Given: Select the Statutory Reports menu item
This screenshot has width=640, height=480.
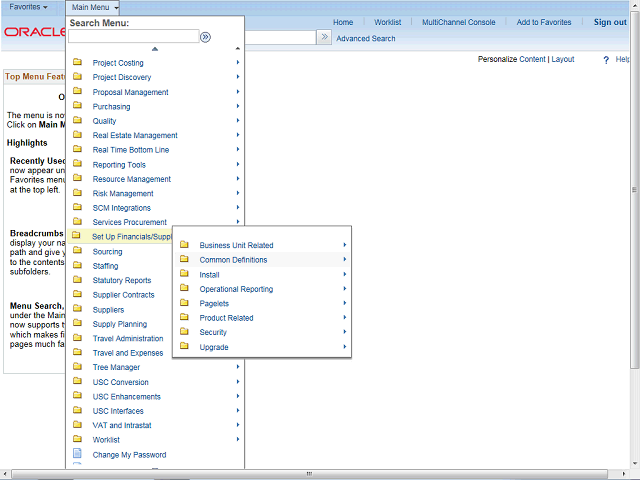Looking at the screenshot, I should tap(122, 280).
